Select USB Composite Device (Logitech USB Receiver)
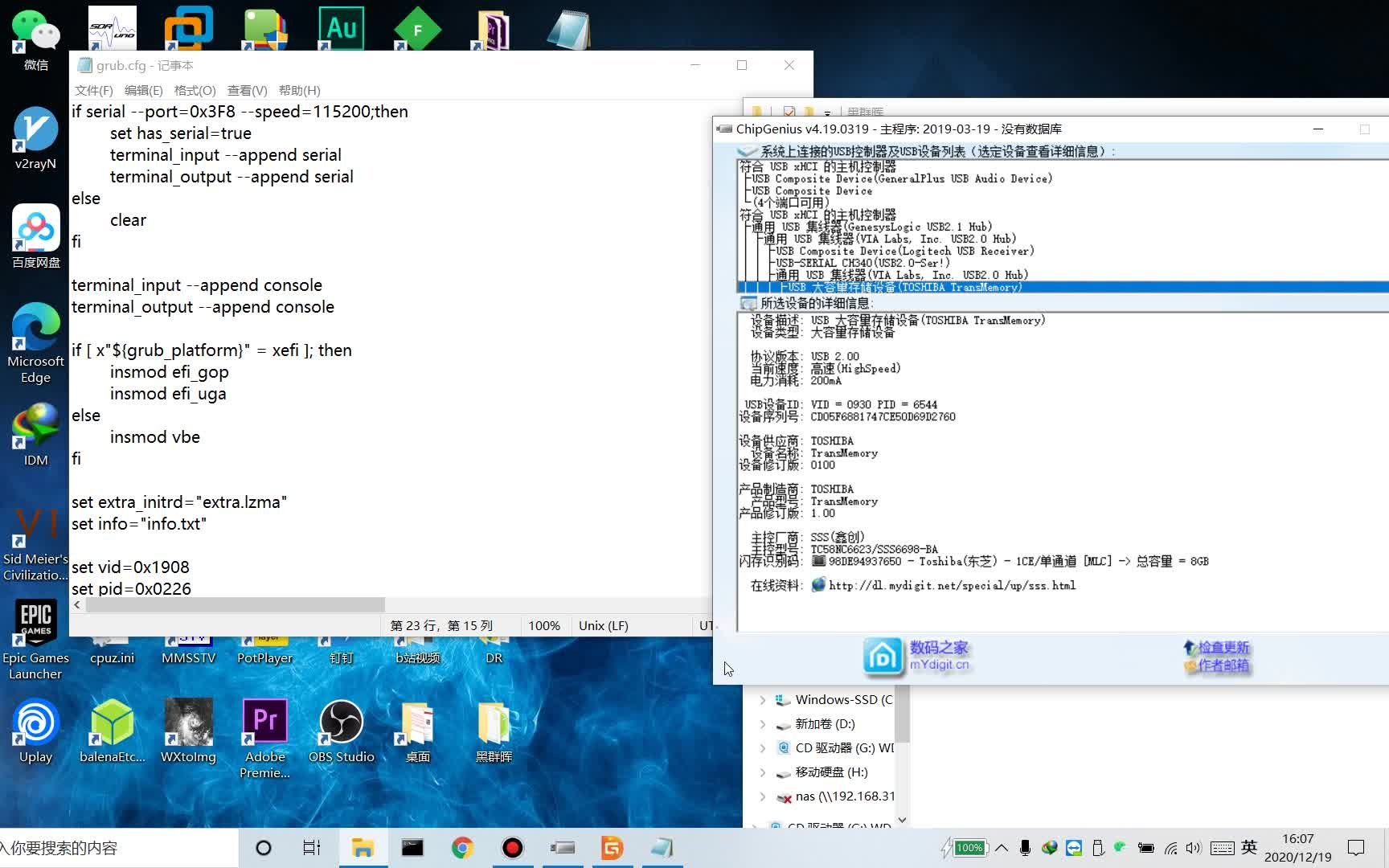1389x868 pixels. point(905,251)
